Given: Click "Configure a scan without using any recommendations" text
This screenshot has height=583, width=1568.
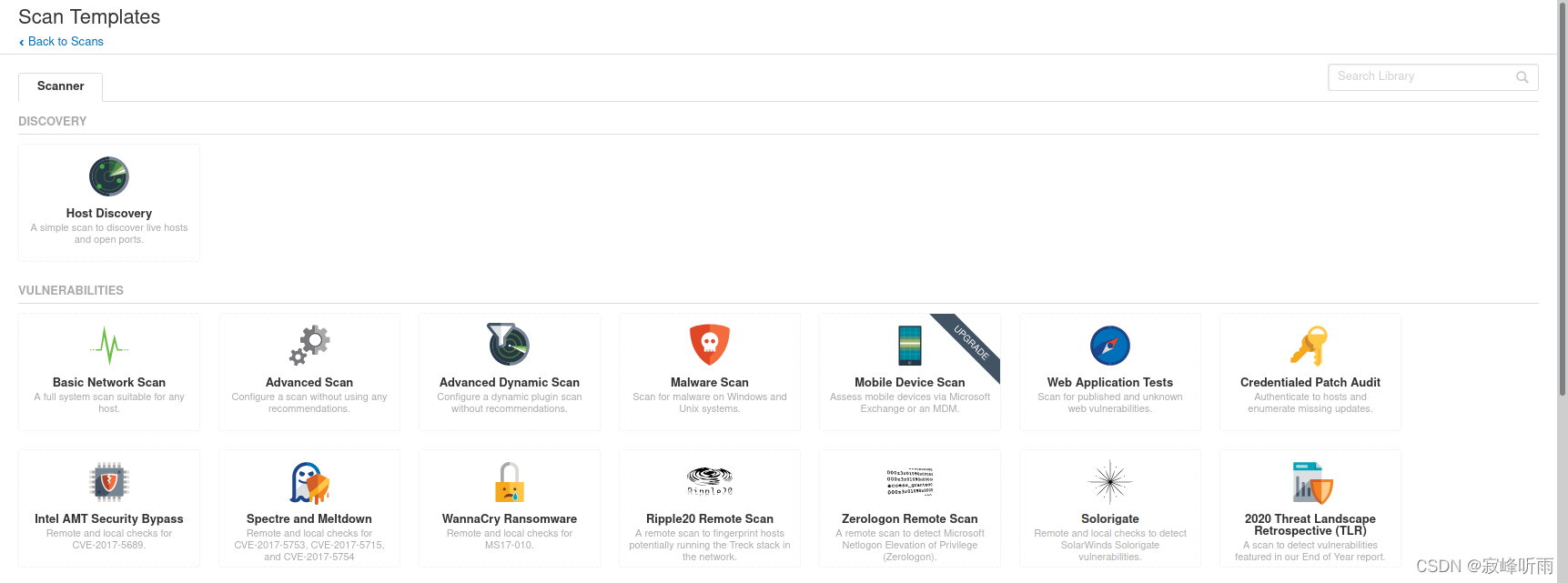Looking at the screenshot, I should tap(309, 403).
